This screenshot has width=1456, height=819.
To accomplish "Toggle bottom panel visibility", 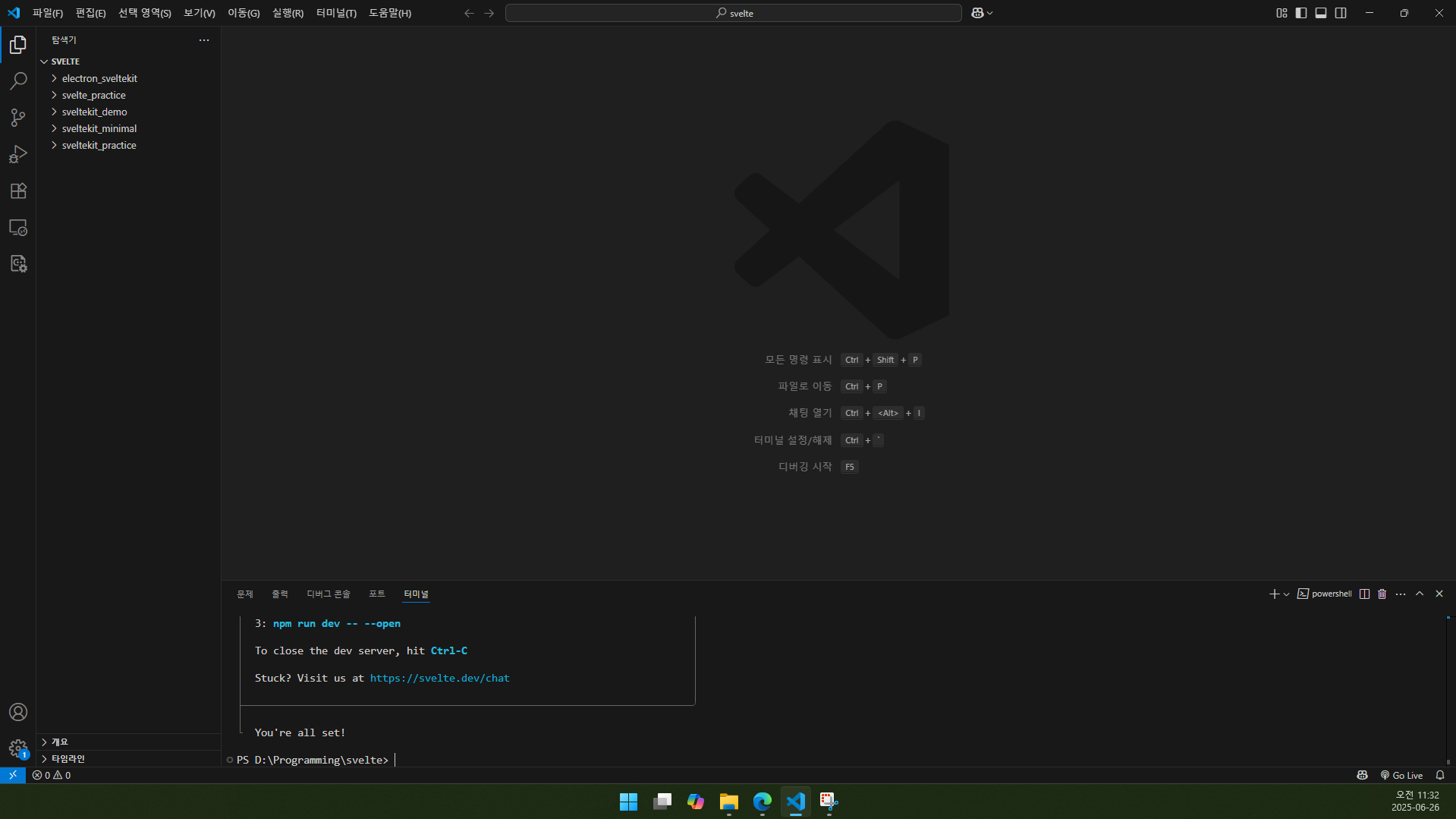I will tap(1321, 13).
